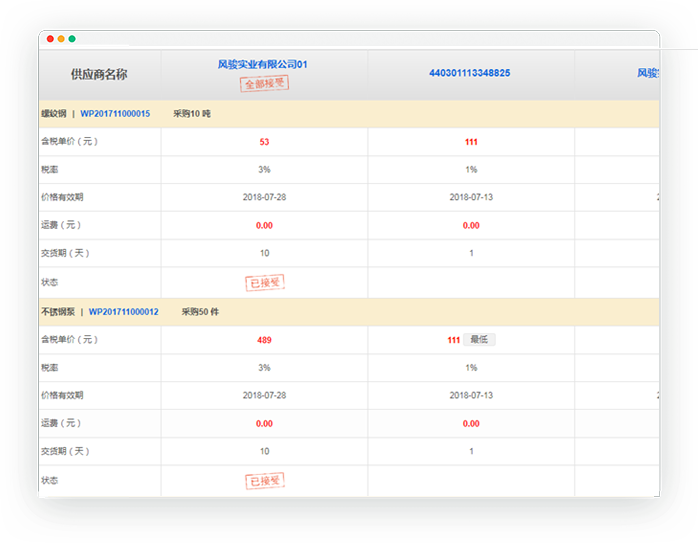Select 螺纹钢 tax rate 1%
698x543 pixels.
pyautogui.click(x=471, y=170)
